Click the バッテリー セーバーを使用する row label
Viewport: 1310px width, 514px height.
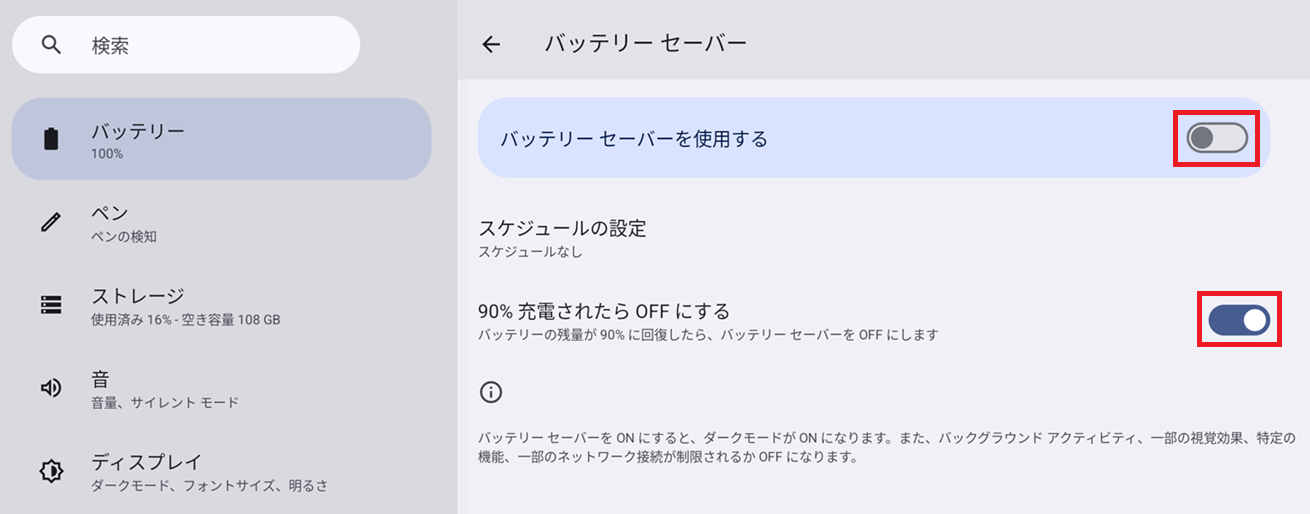634,139
